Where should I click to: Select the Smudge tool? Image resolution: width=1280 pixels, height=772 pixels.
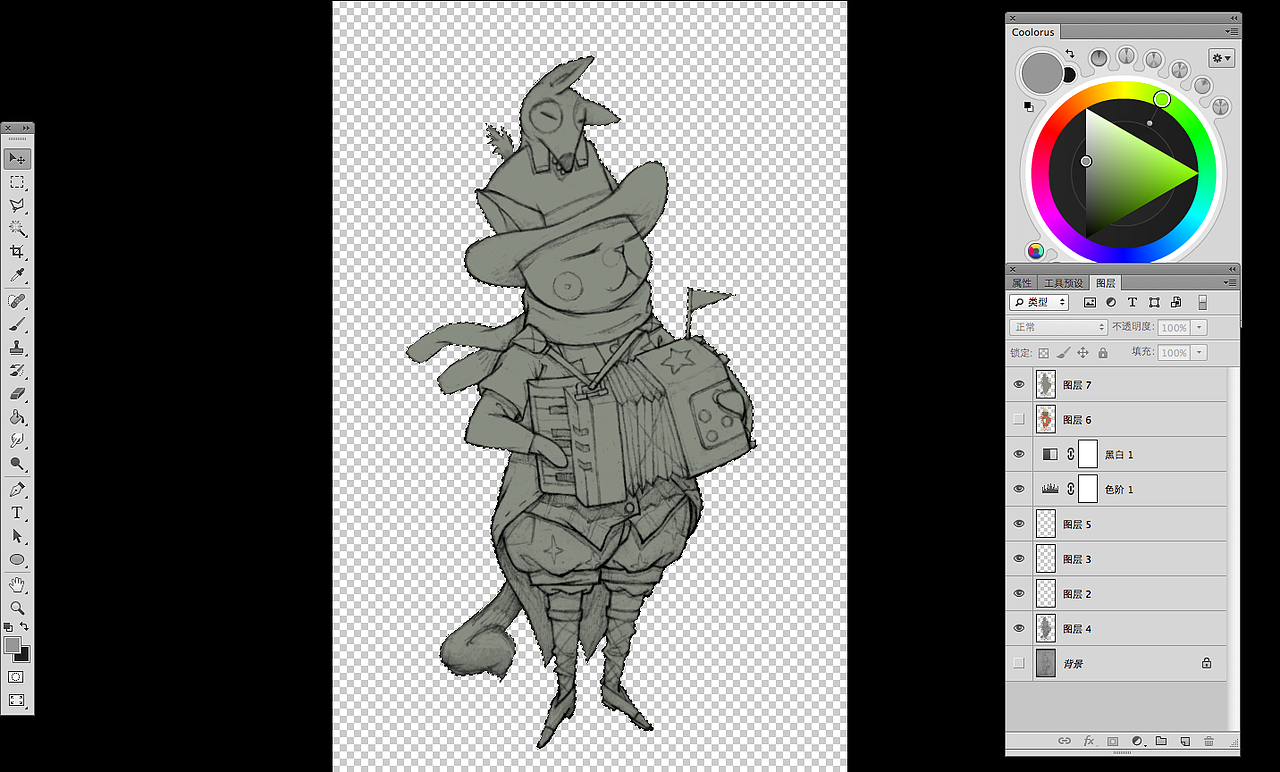(x=17, y=440)
